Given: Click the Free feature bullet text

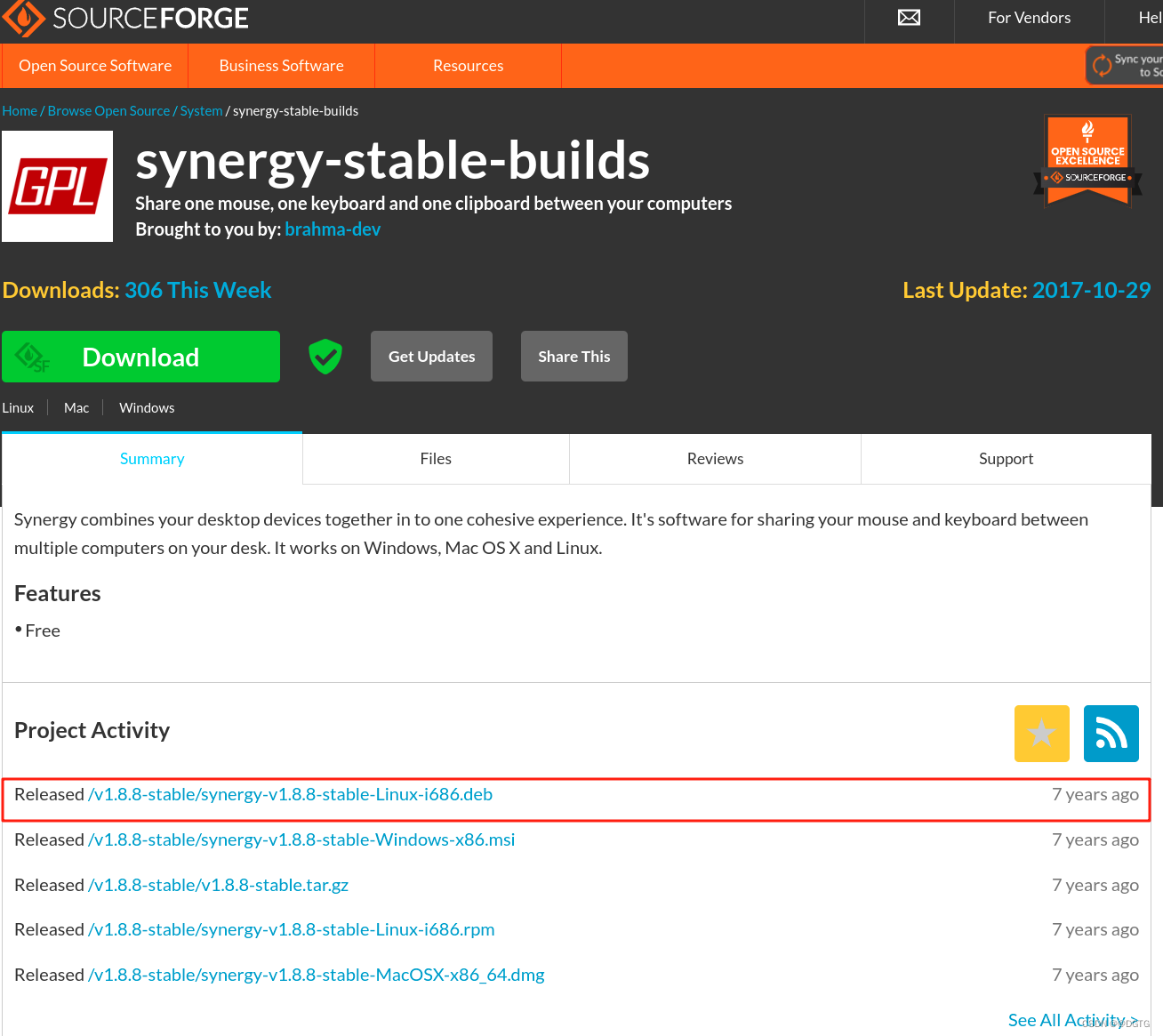Looking at the screenshot, I should click(43, 631).
